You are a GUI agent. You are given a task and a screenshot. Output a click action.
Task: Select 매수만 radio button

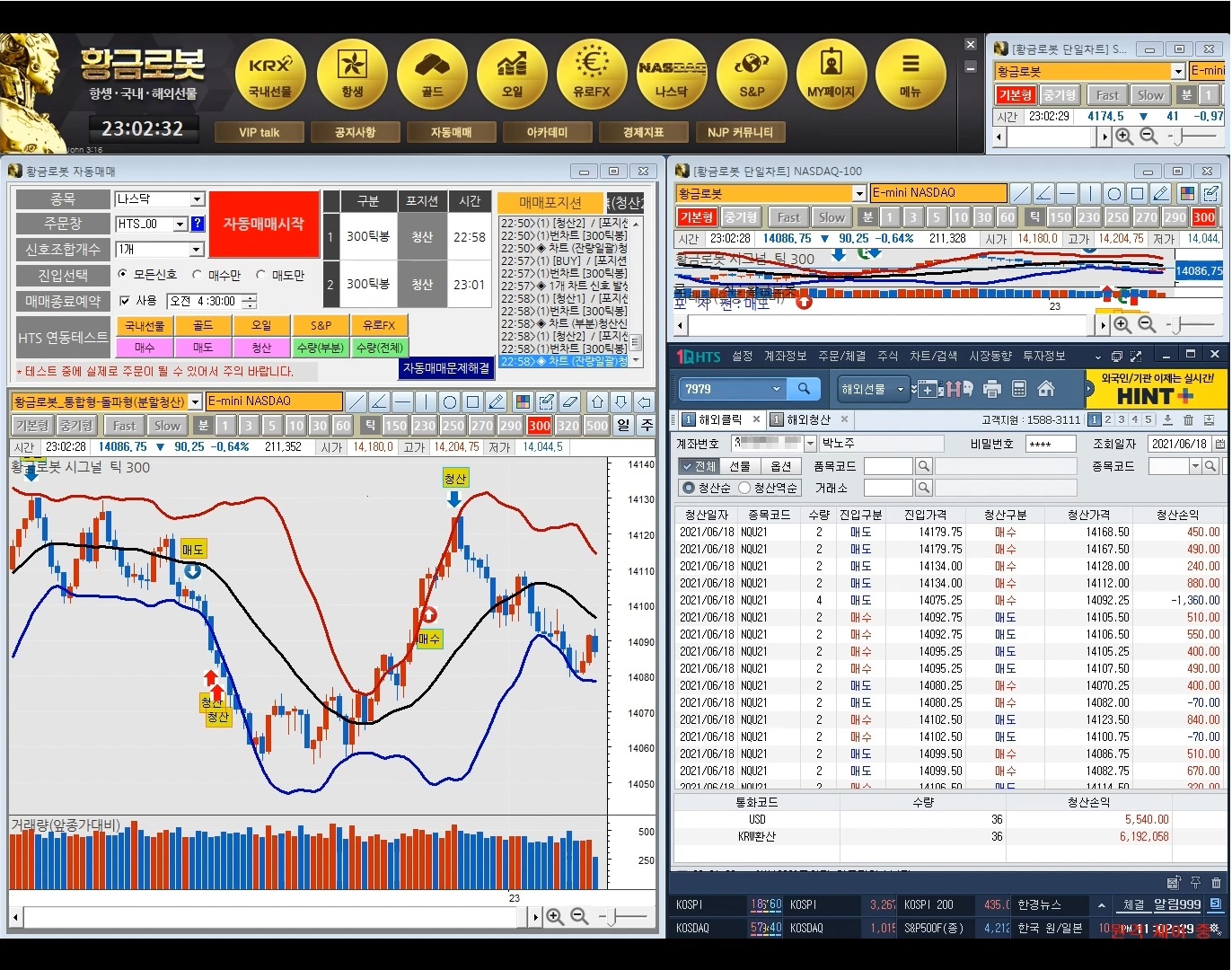point(198,274)
